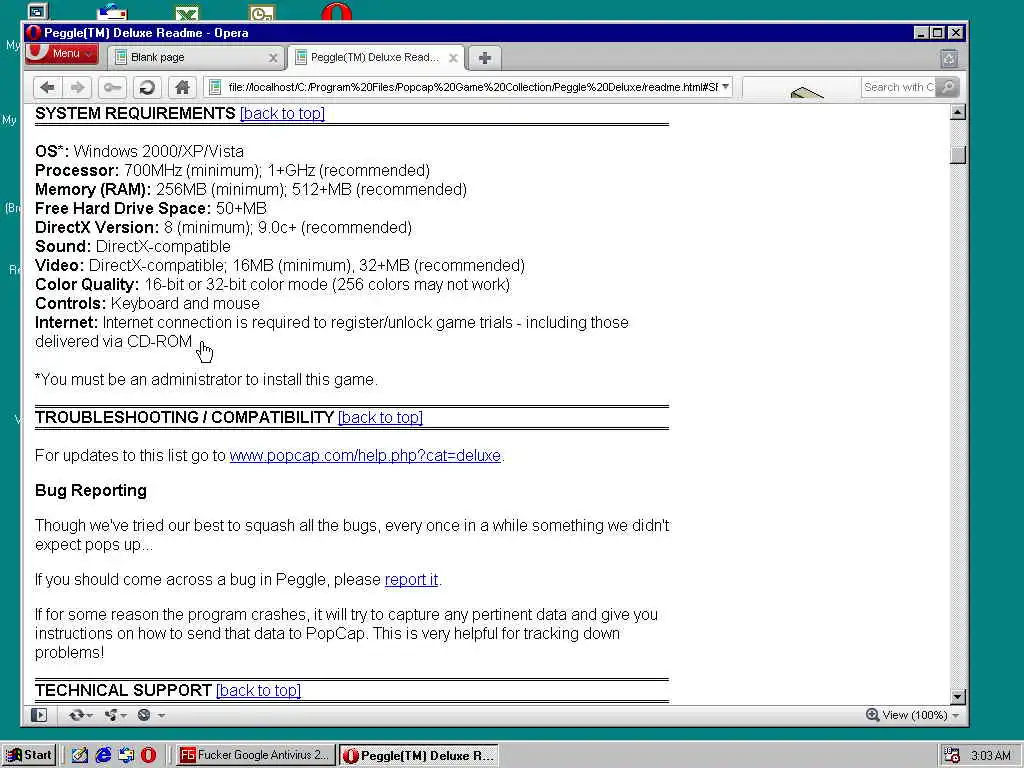This screenshot has height=768, width=1024.
Task: Follow back to top link beside Technical Support
Action: 258,690
